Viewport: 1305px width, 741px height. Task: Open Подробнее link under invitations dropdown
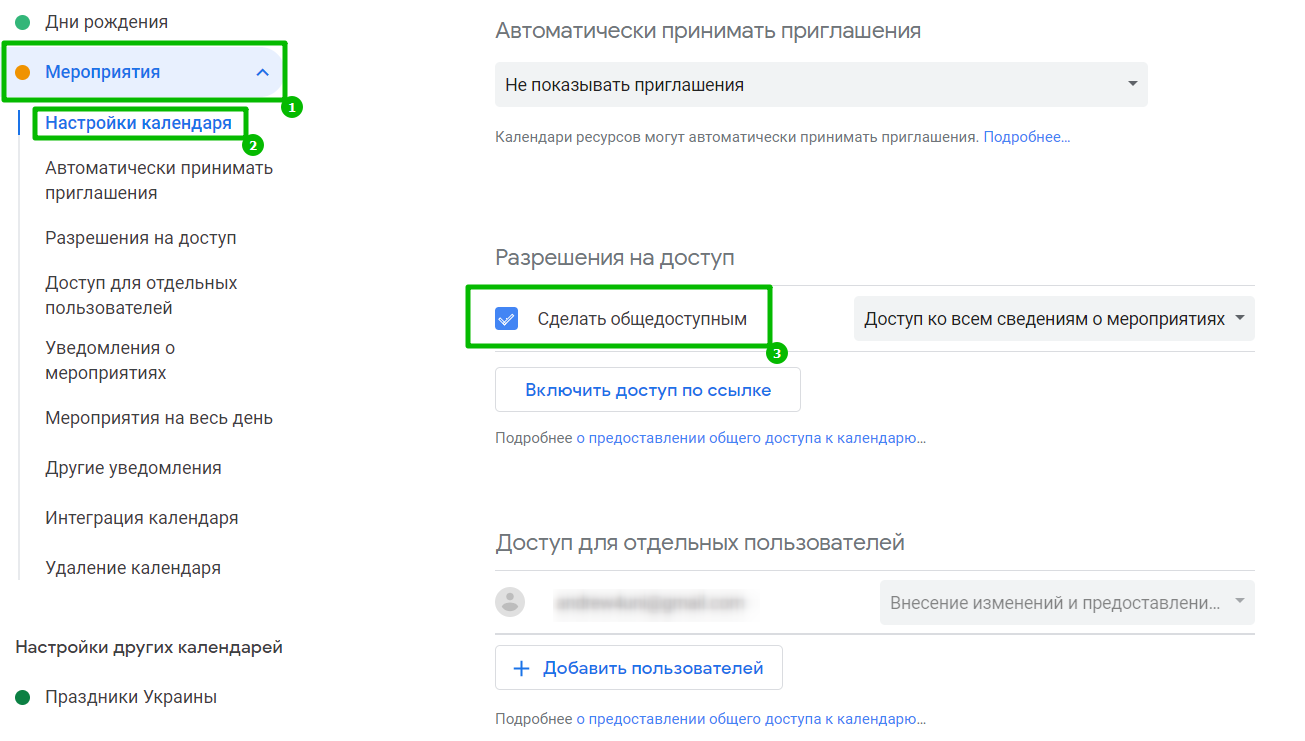pos(1026,137)
